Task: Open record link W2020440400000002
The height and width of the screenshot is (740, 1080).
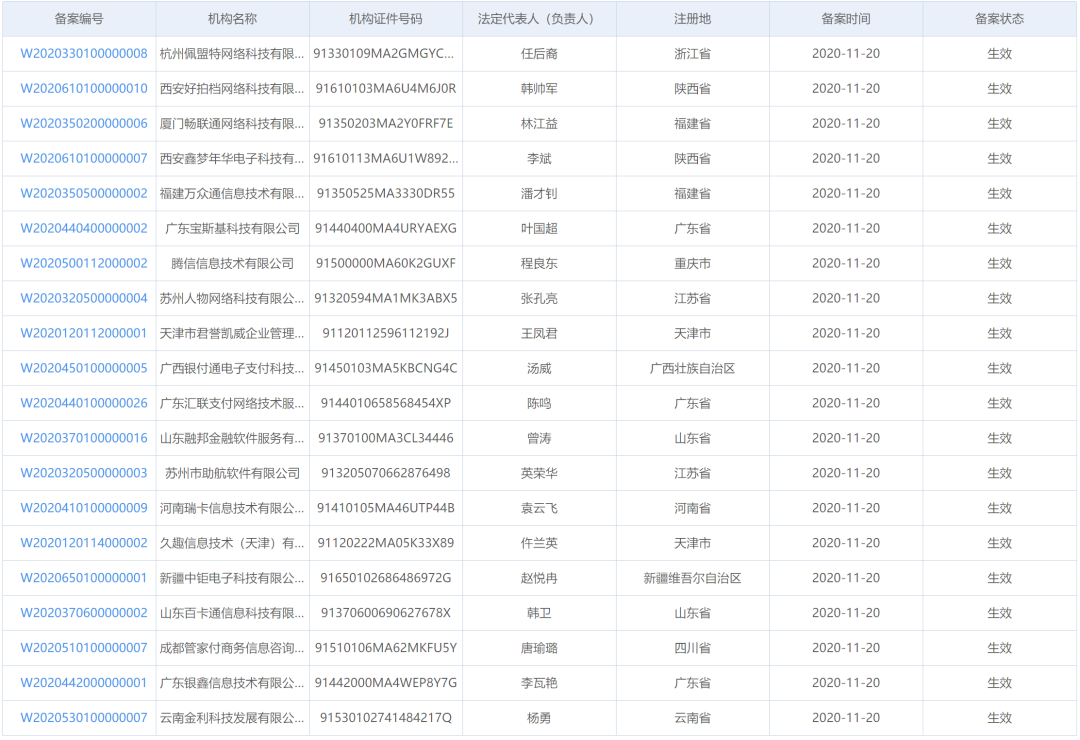Action: 84,229
